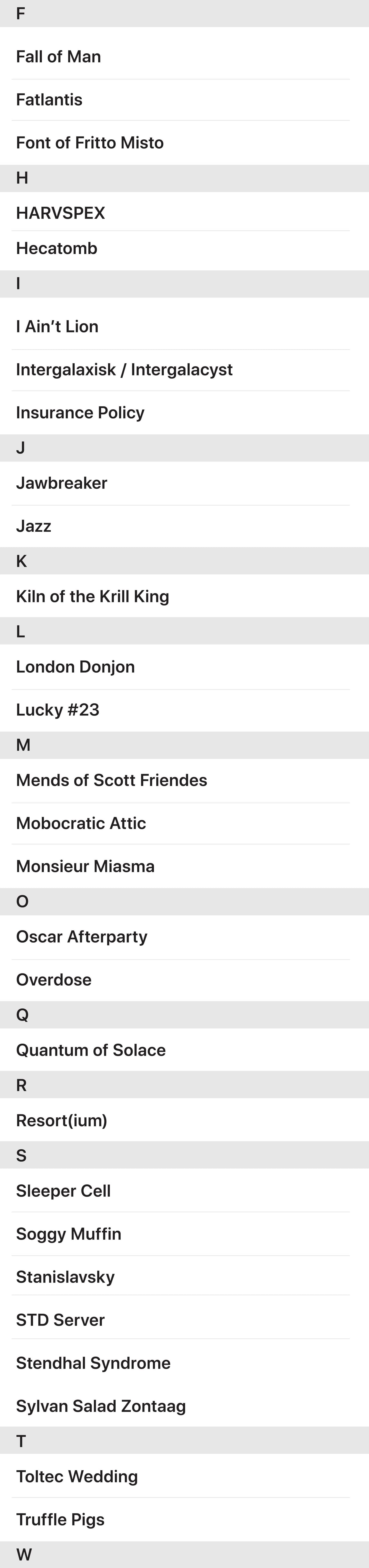This screenshot has height=1568, width=369.
Task: Open the Jawbreaker entry
Action: tap(61, 483)
